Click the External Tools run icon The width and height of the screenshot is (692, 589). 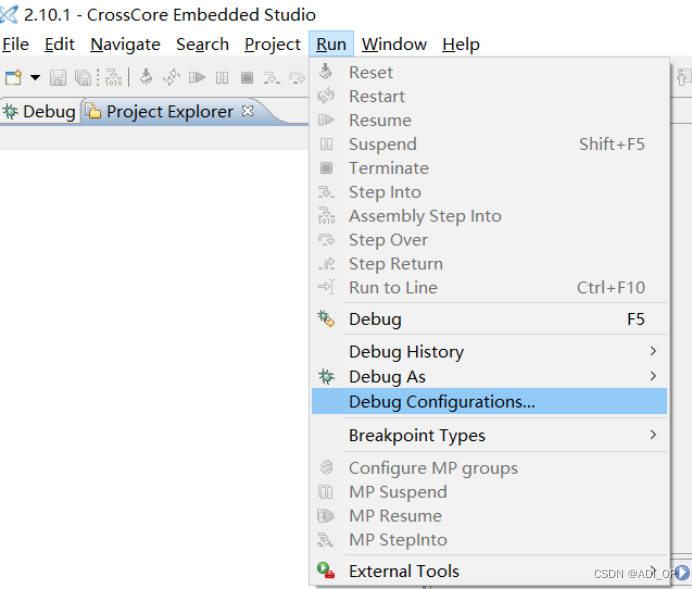coord(326,570)
